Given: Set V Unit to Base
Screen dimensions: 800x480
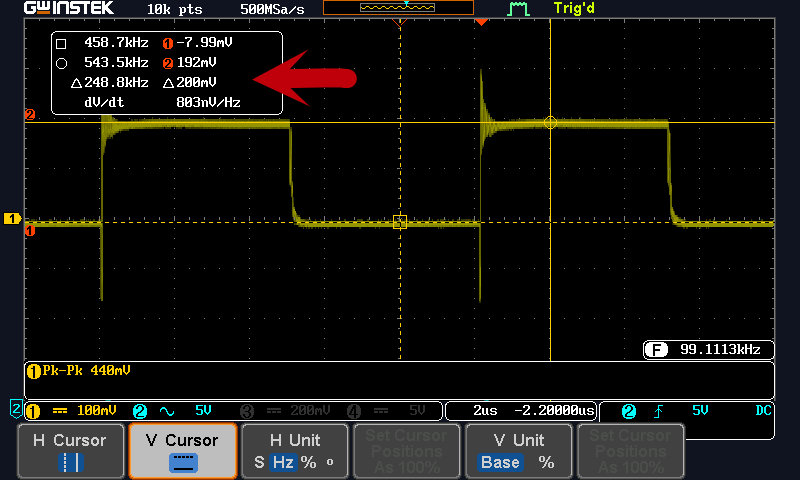Looking at the screenshot, I should tap(500, 462).
